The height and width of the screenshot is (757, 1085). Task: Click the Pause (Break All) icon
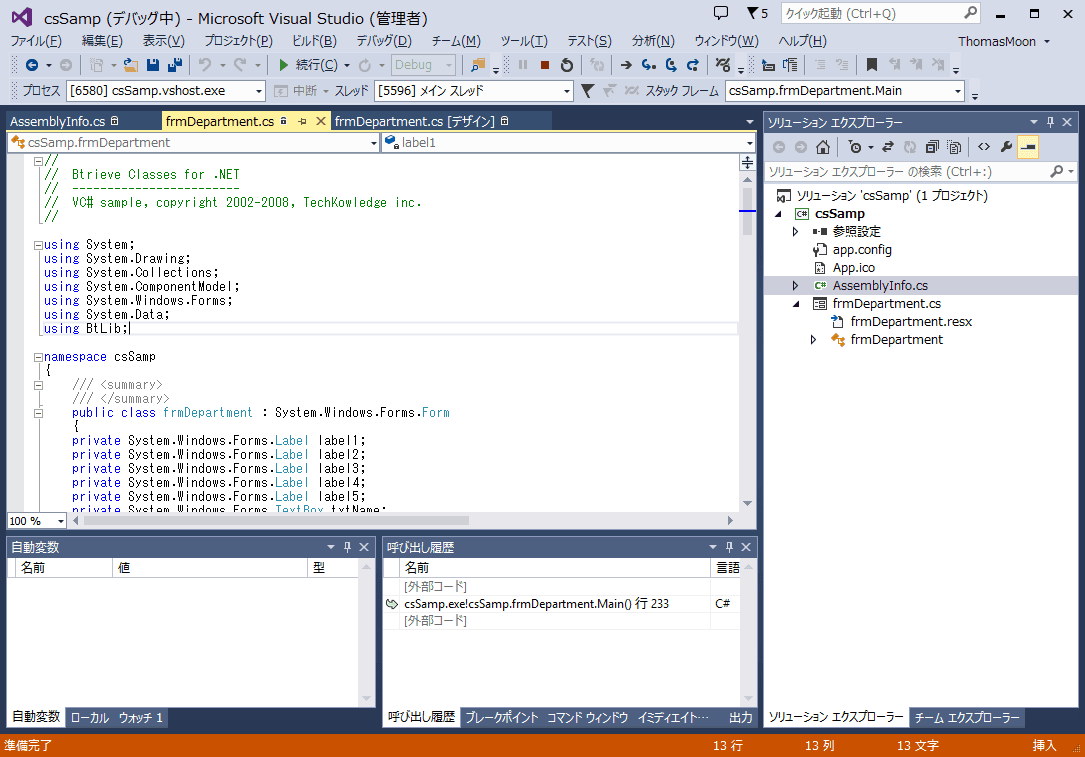pyautogui.click(x=523, y=65)
